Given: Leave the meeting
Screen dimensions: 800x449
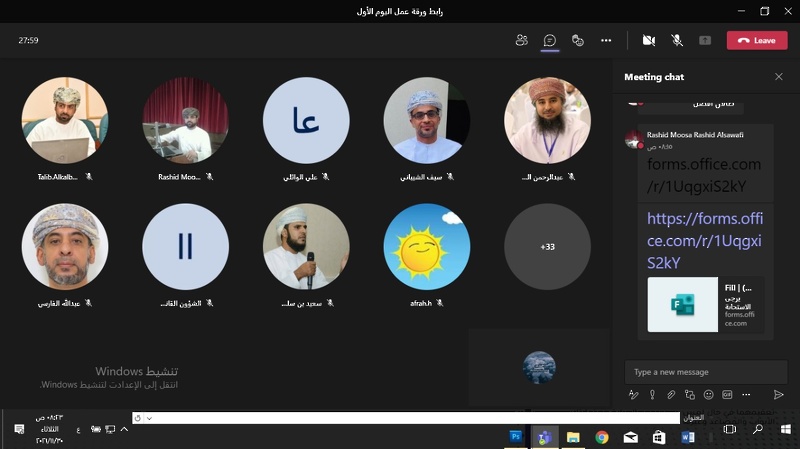Looking at the screenshot, I should point(757,40).
